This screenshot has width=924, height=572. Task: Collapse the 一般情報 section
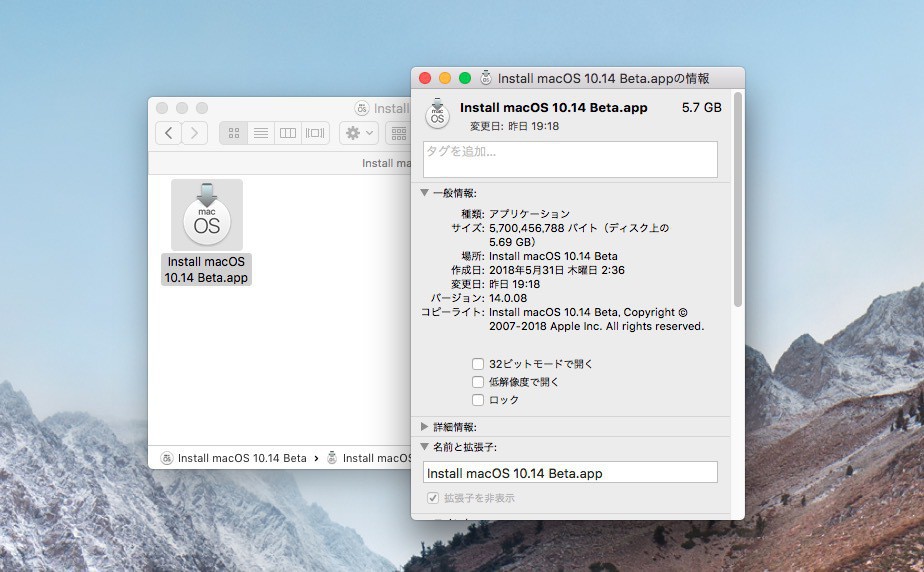pyautogui.click(x=424, y=193)
